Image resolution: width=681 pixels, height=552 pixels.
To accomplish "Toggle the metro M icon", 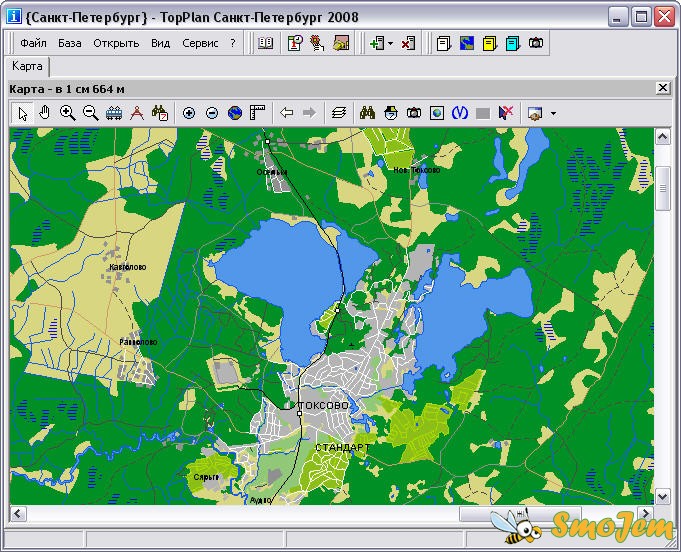I will [x=460, y=113].
